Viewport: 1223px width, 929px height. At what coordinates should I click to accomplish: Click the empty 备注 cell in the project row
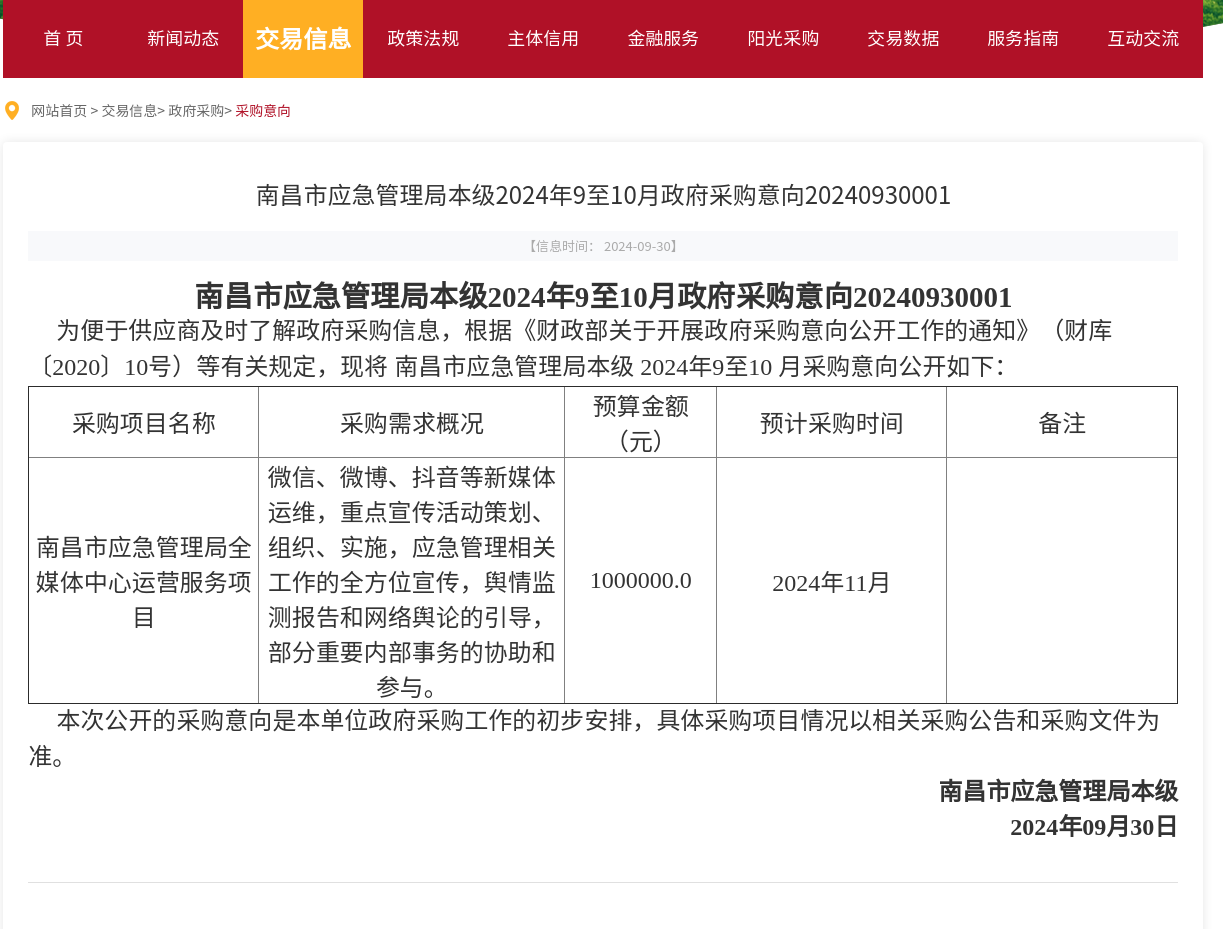click(1062, 581)
